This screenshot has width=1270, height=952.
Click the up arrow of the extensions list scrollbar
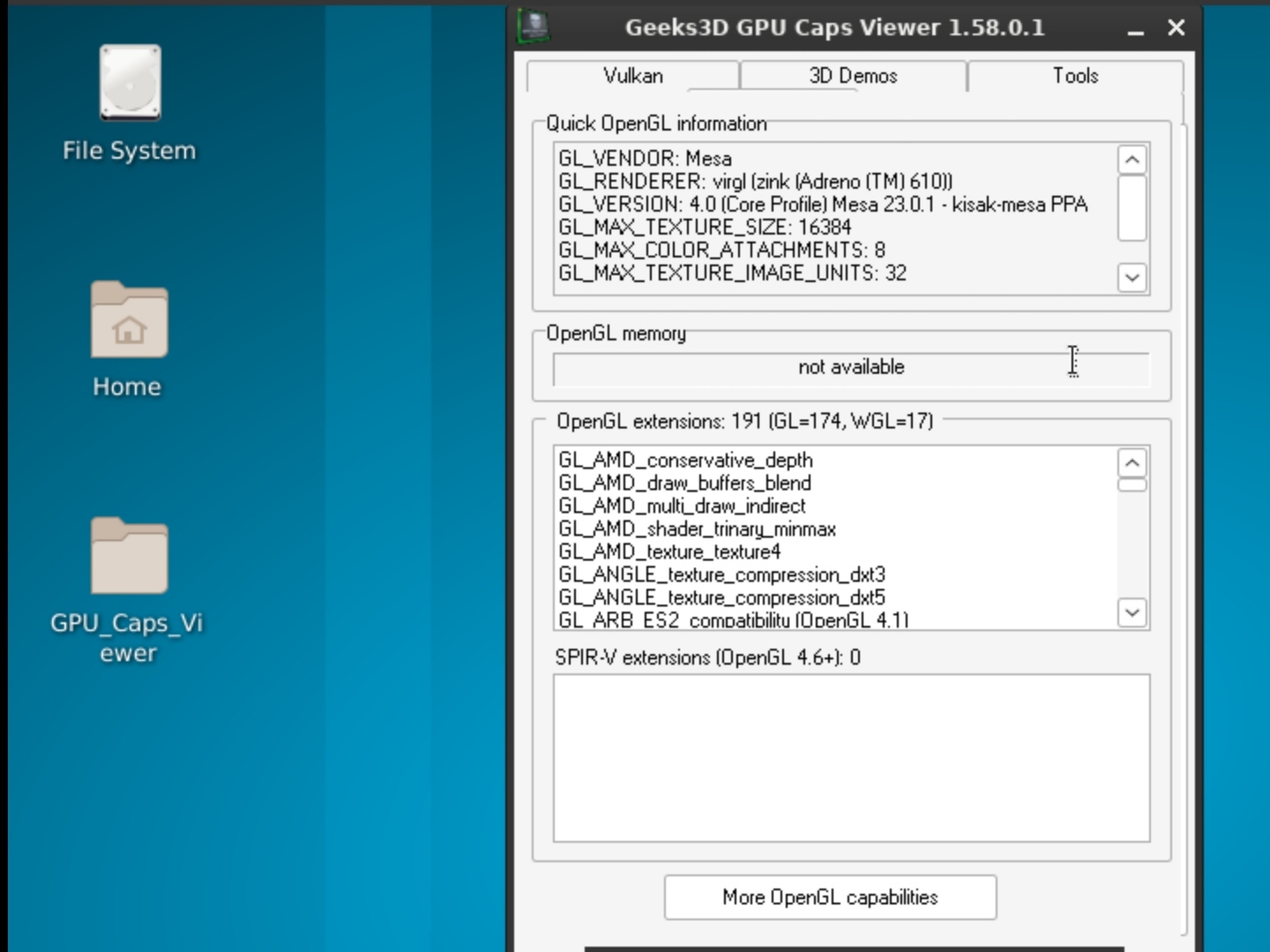[1132, 462]
